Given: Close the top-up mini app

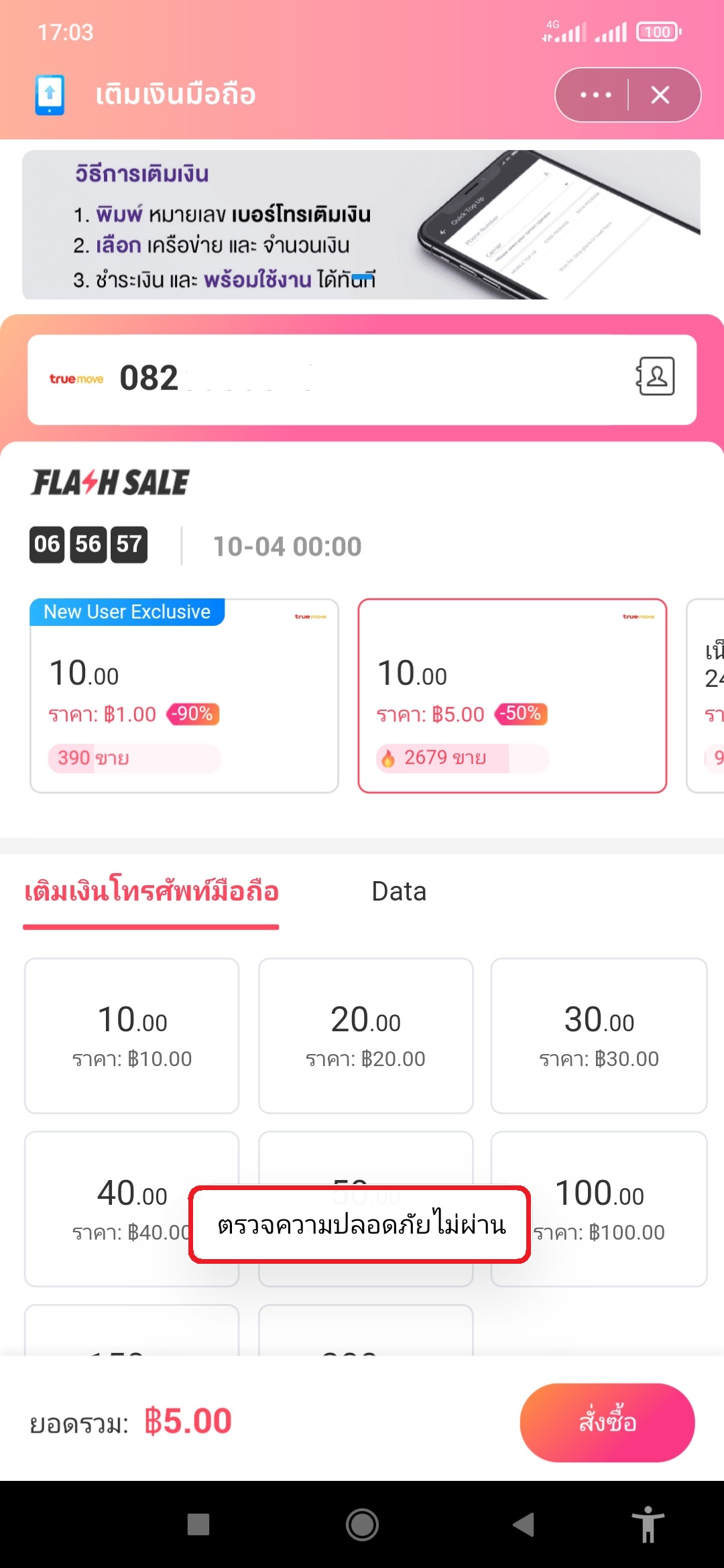Looking at the screenshot, I should tap(660, 95).
